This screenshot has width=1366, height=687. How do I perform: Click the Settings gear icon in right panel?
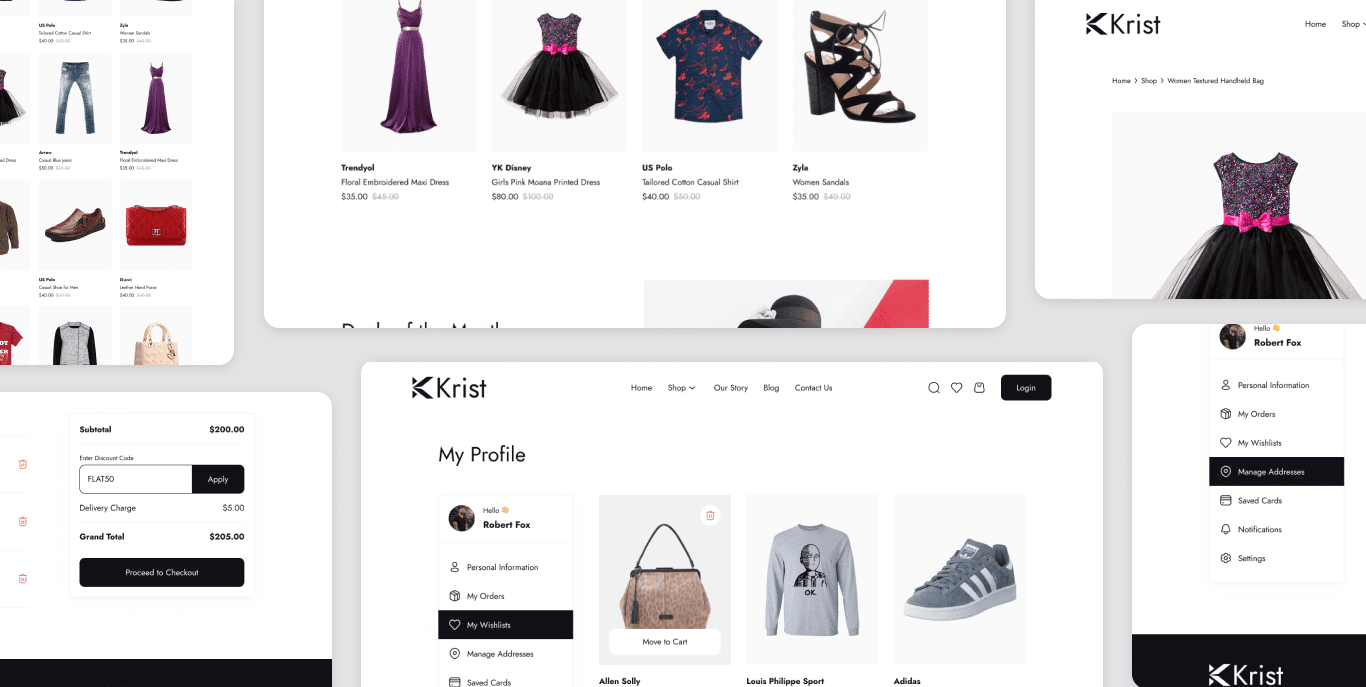[x=1225, y=558]
